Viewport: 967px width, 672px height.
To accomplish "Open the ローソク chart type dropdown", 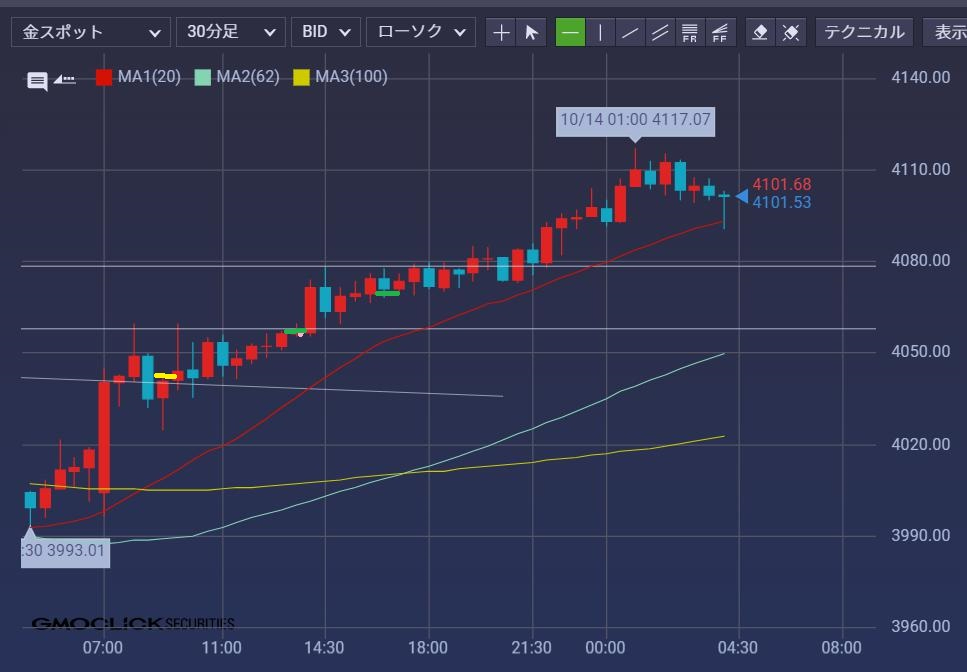I will pyautogui.click(x=420, y=32).
